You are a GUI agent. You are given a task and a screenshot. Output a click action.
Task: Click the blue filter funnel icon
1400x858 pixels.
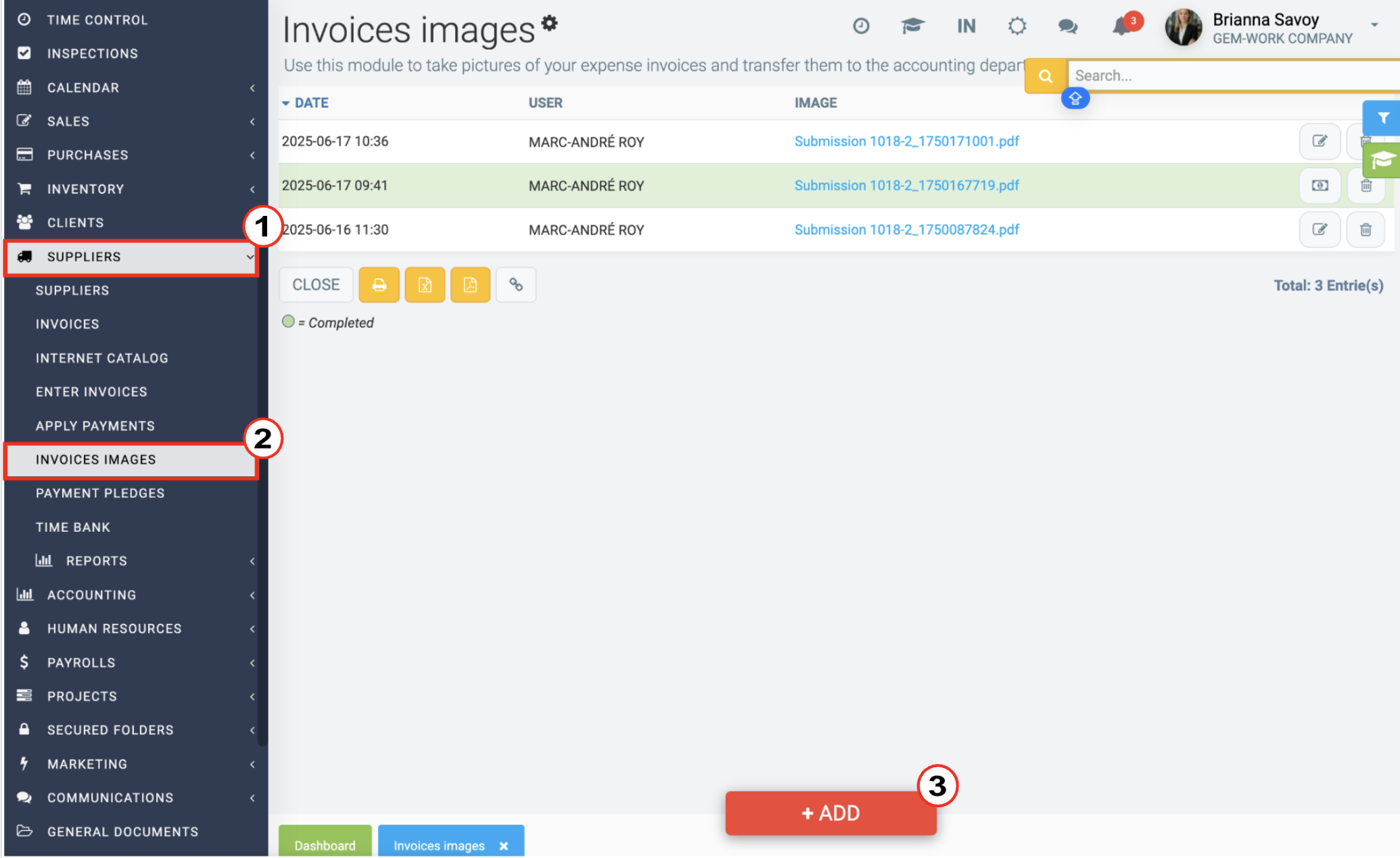coord(1383,118)
